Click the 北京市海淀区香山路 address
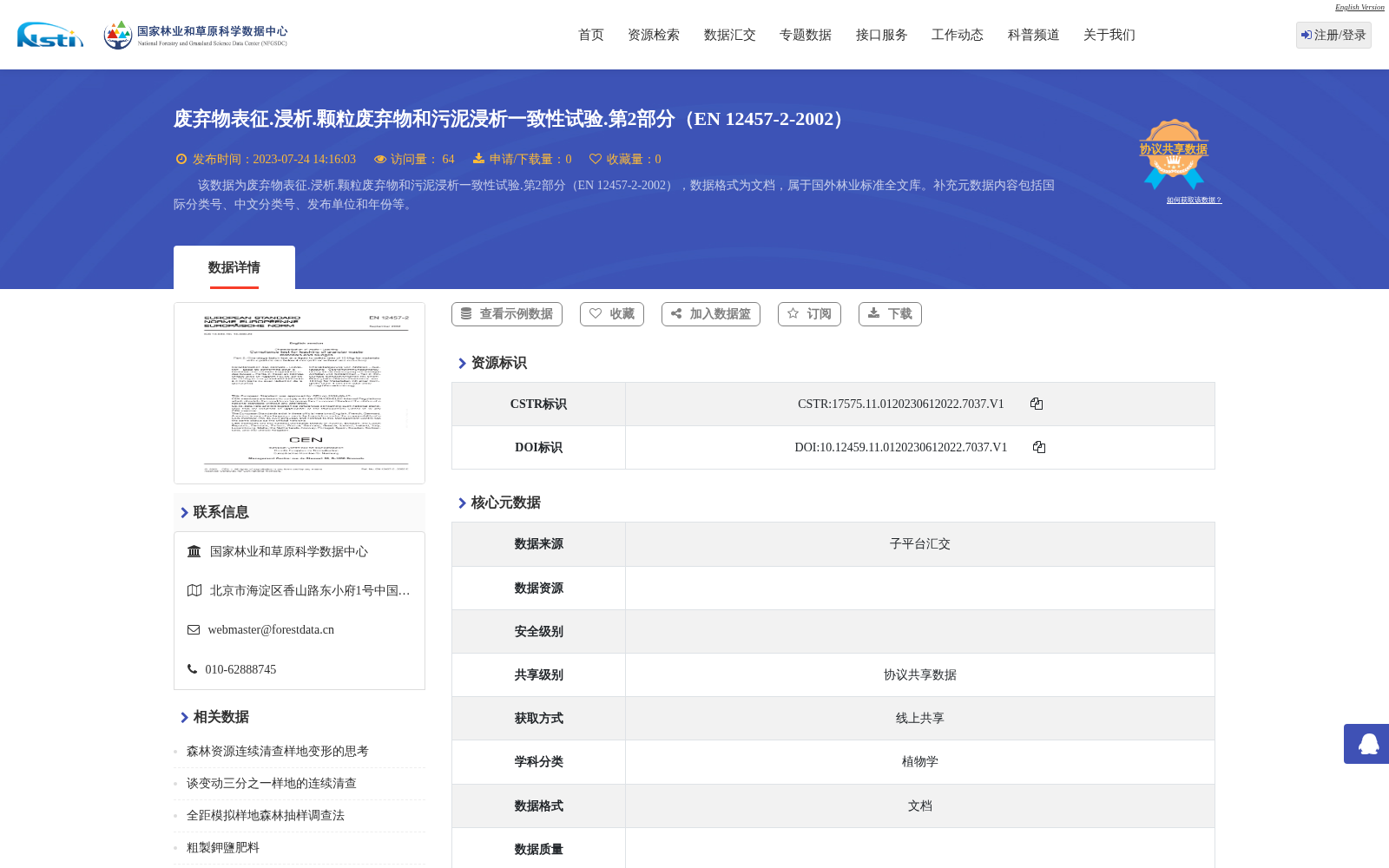Image resolution: width=1389 pixels, height=868 pixels. (x=310, y=590)
